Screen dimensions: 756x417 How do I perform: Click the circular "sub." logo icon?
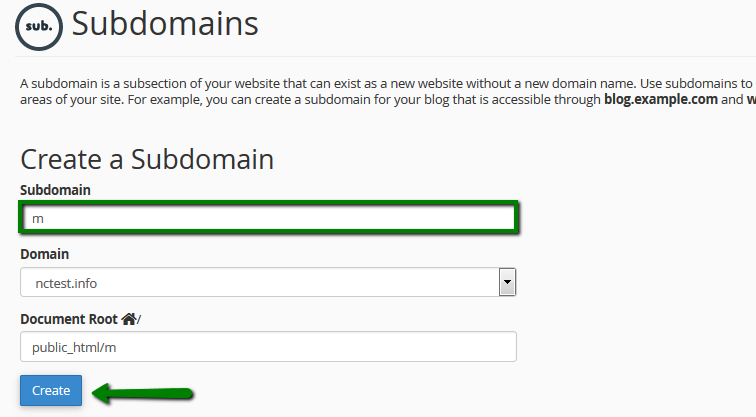coord(39,27)
